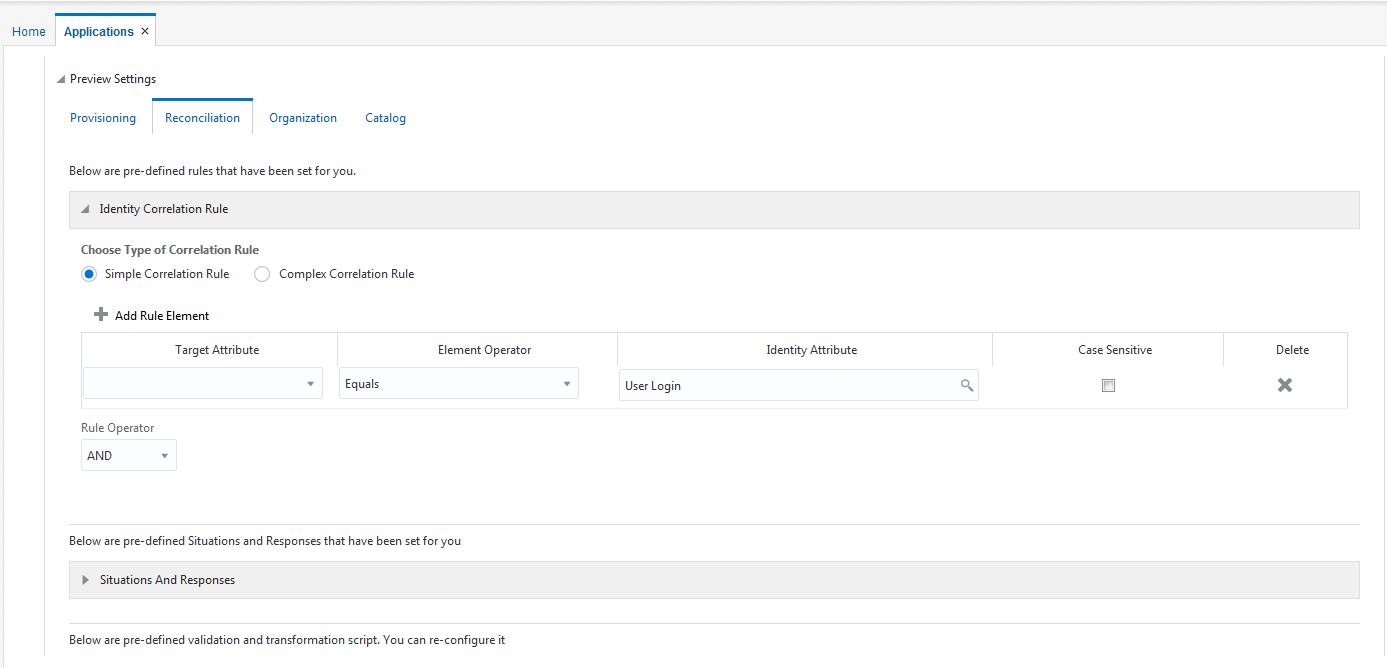Expand the Situations And Responses section
Viewport: 1387px width, 668px height.
tap(84, 580)
